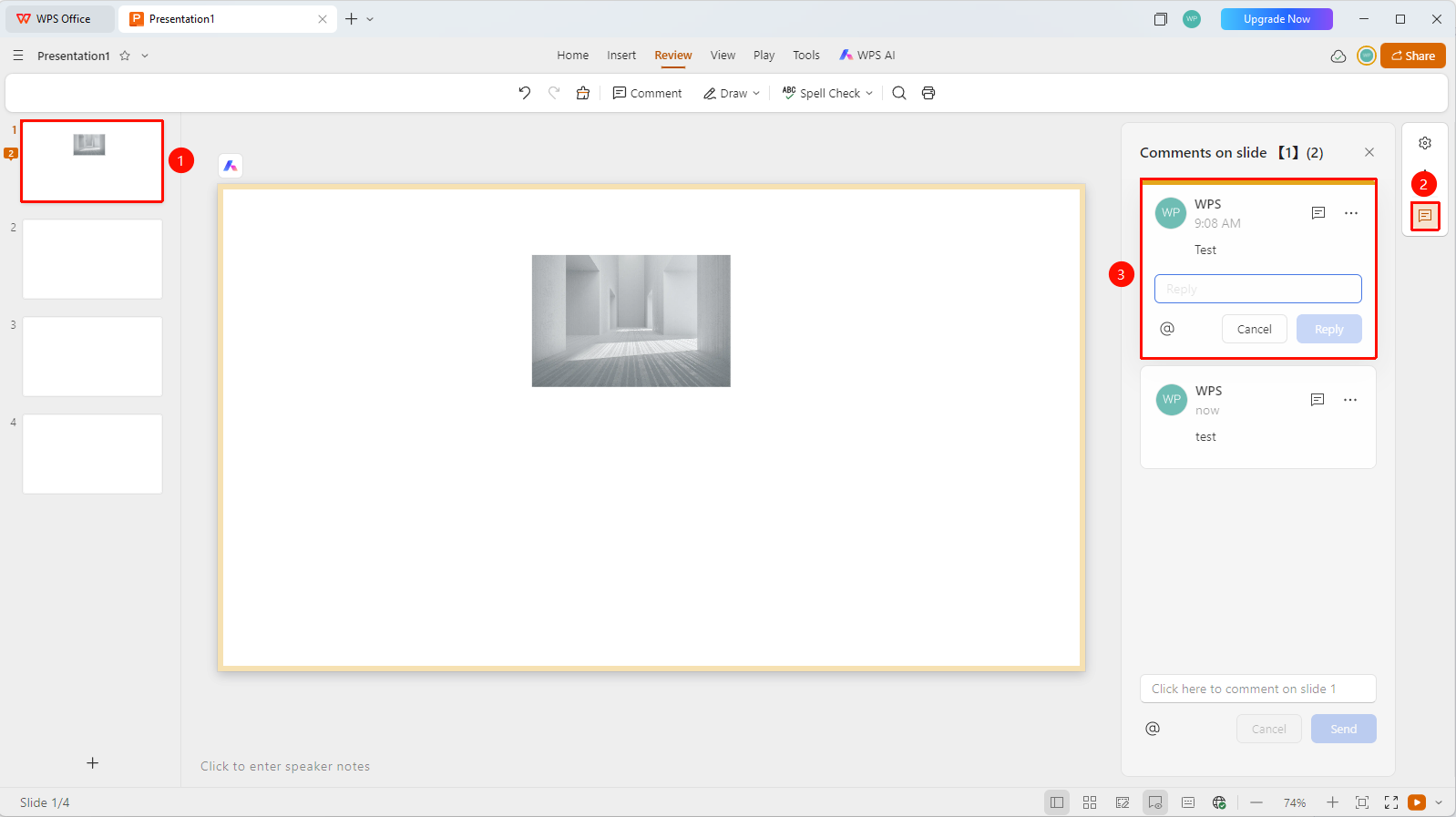Click the Upgrade Now button

point(1277,19)
